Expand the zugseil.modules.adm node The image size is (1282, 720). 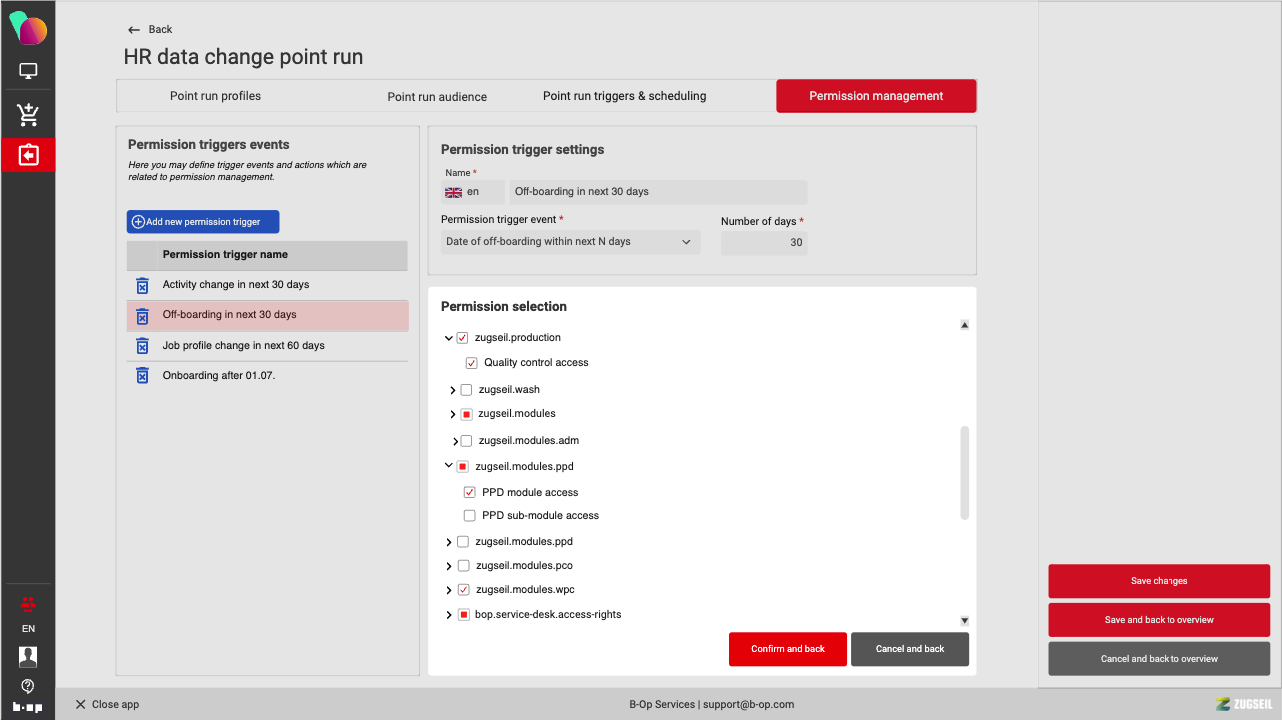(454, 441)
